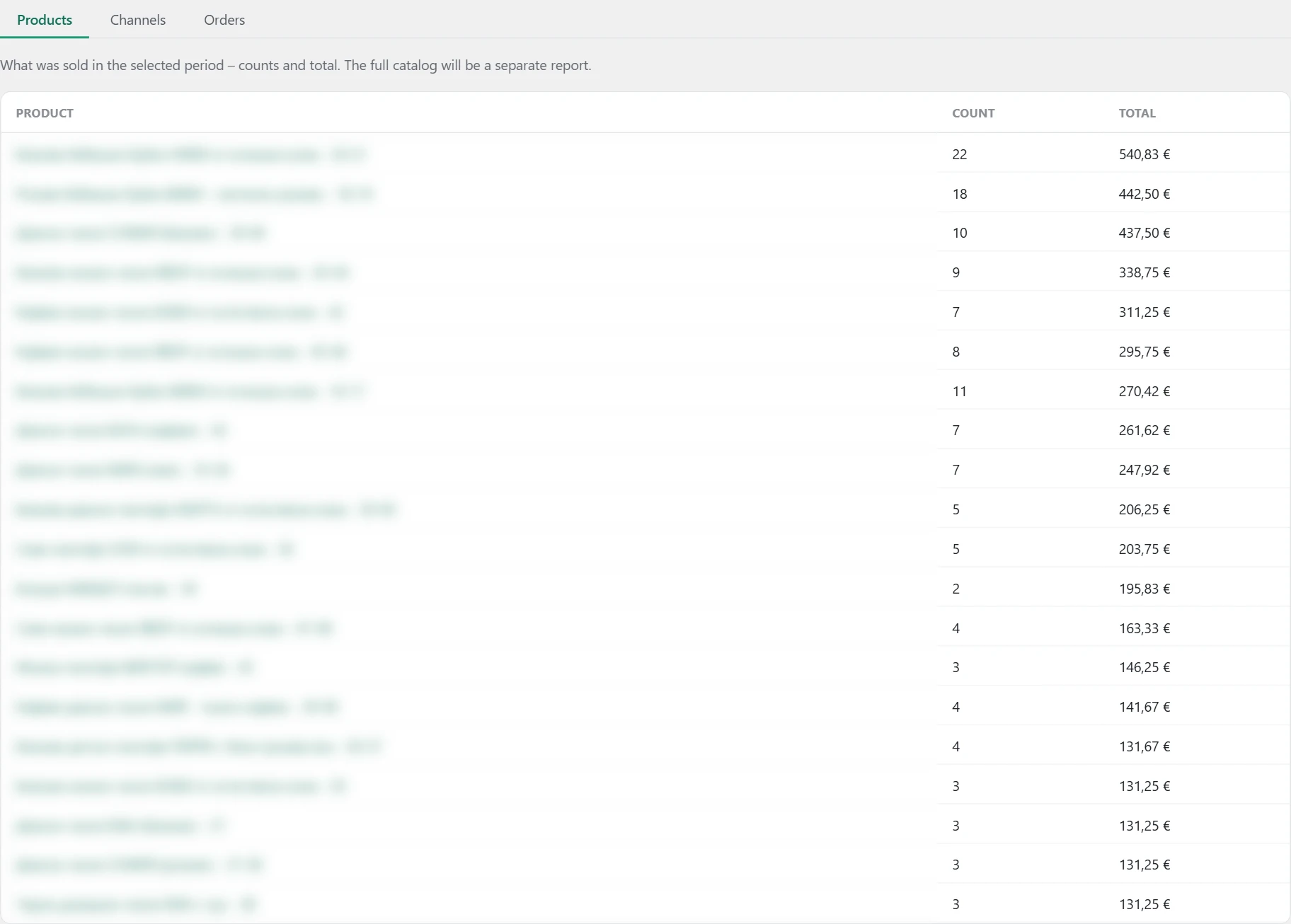Image resolution: width=1291 pixels, height=924 pixels.
Task: Click the count value 11
Action: tap(960, 391)
